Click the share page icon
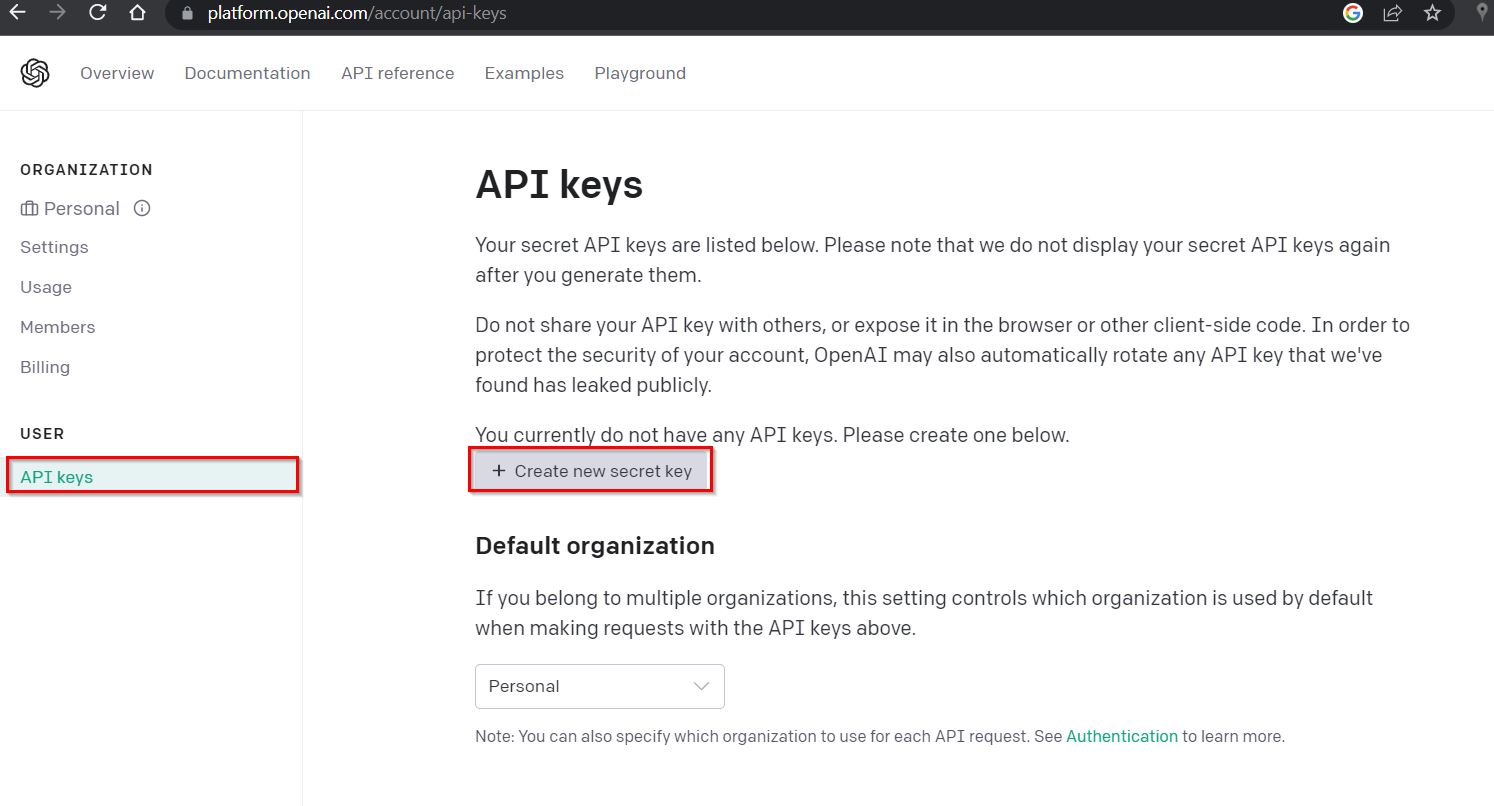 1392,13
